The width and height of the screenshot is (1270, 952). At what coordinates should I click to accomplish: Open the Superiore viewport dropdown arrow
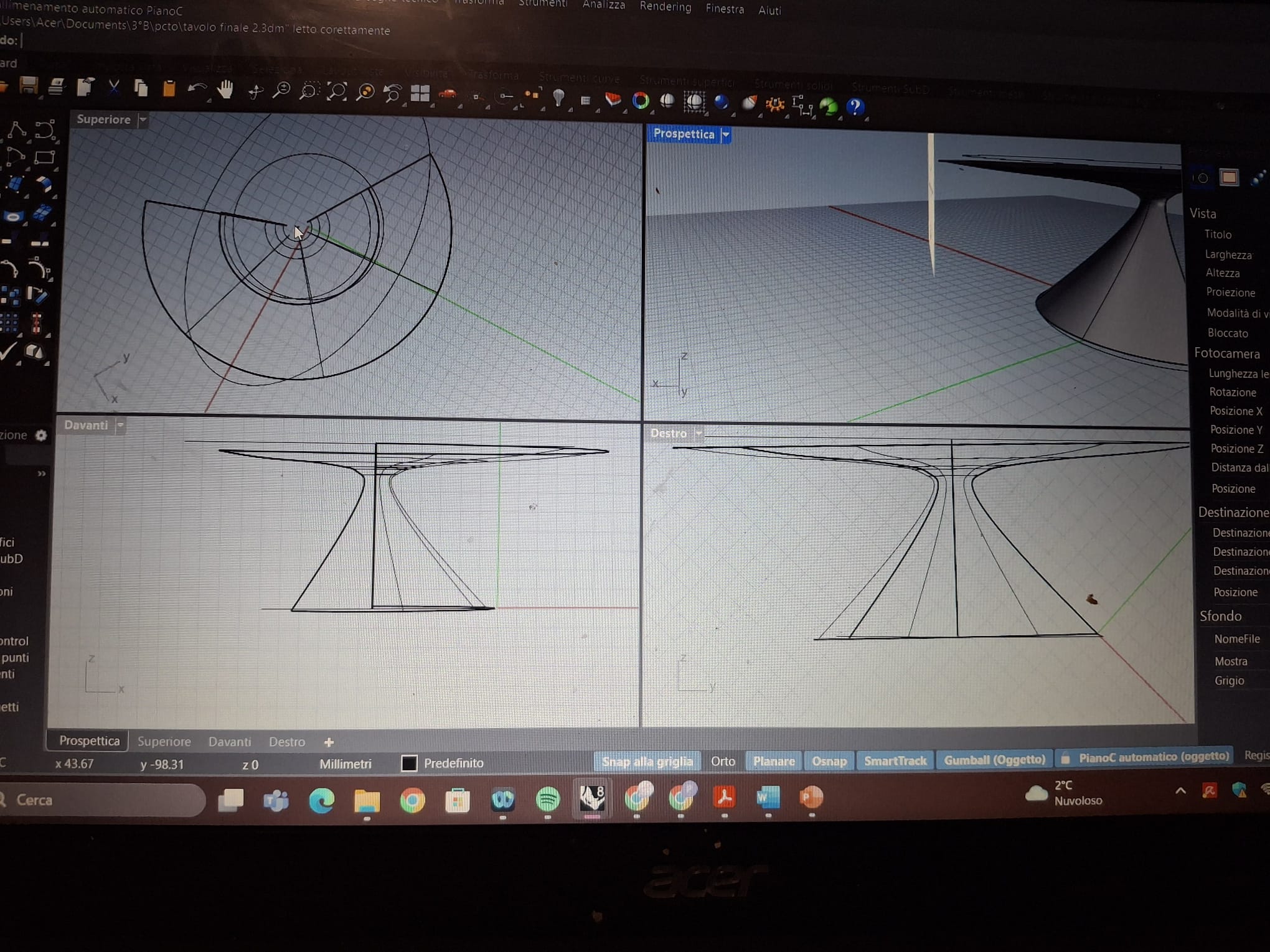(143, 119)
